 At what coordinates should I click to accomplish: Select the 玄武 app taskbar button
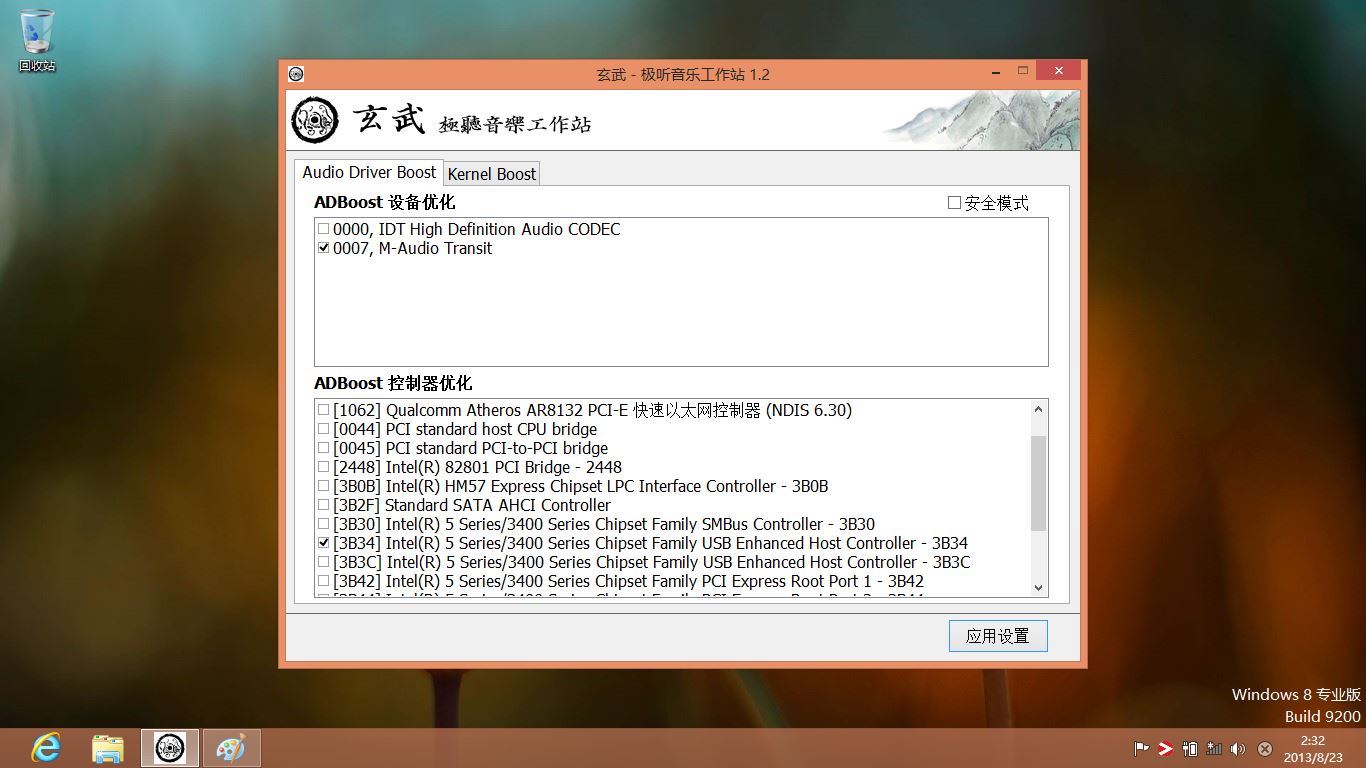pos(170,747)
